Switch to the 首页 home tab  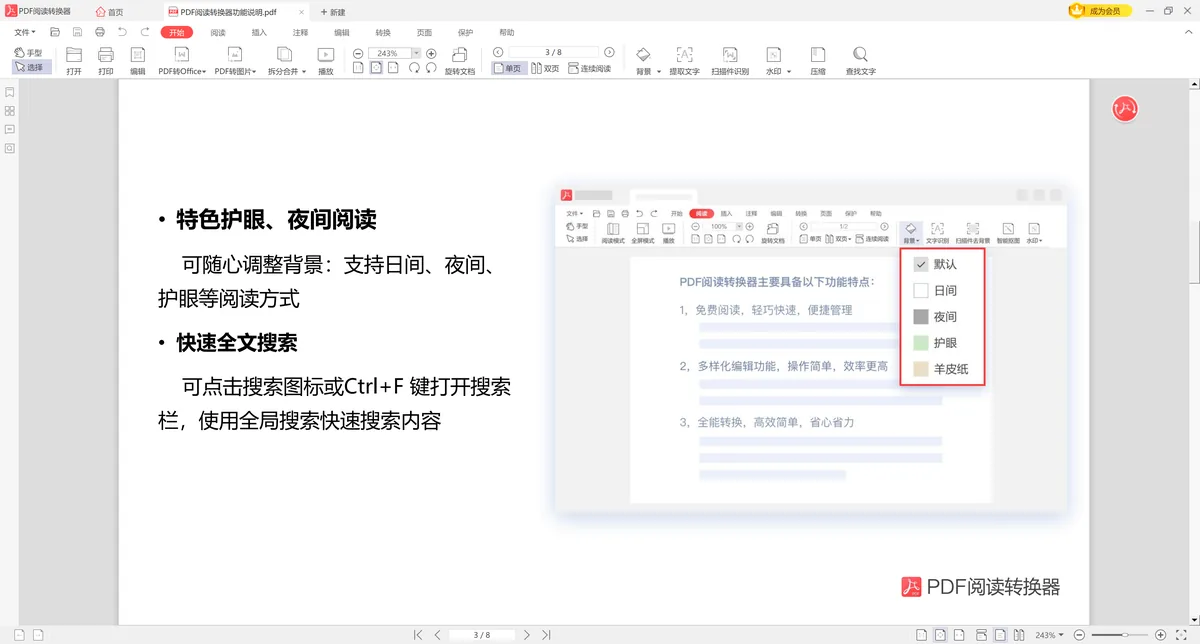[x=110, y=11]
